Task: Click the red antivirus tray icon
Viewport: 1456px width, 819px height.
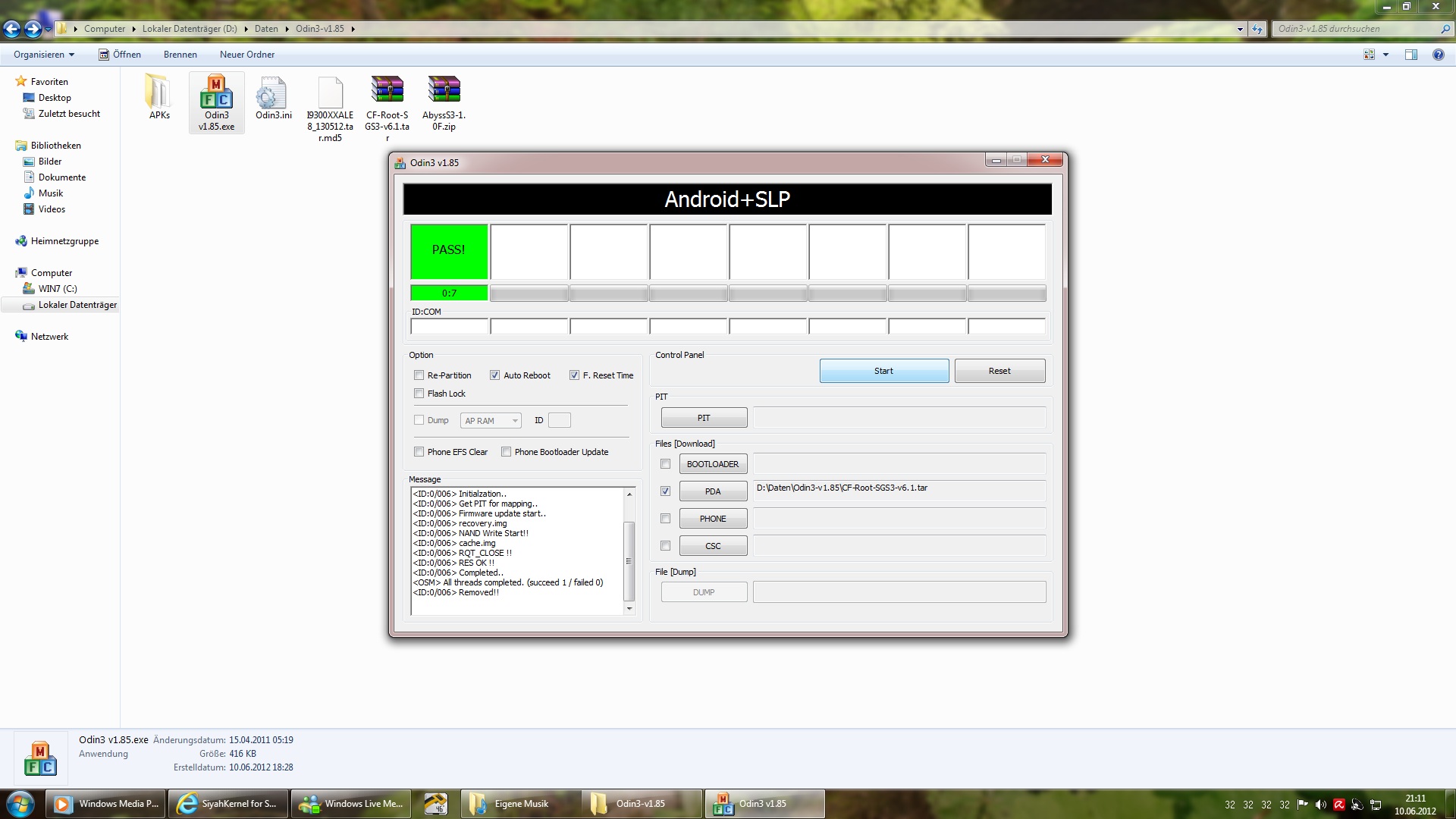Action: [x=1339, y=805]
